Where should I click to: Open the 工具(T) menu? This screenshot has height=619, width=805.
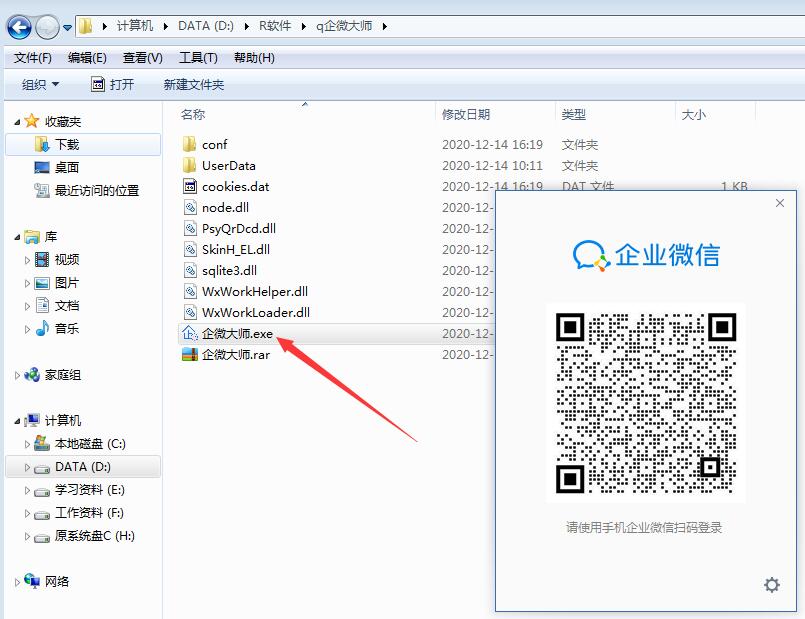click(x=198, y=58)
